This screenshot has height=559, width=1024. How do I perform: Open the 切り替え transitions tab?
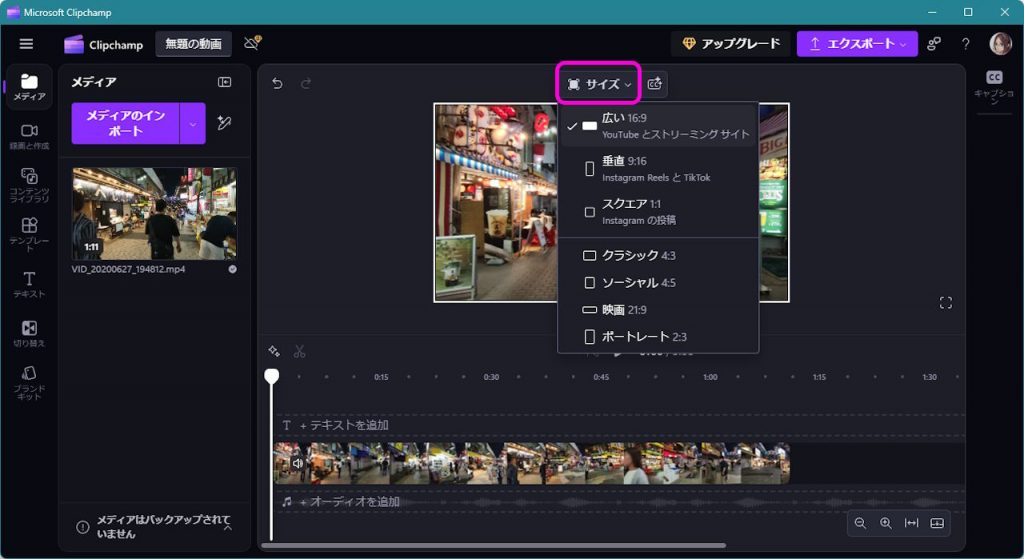click(x=29, y=334)
